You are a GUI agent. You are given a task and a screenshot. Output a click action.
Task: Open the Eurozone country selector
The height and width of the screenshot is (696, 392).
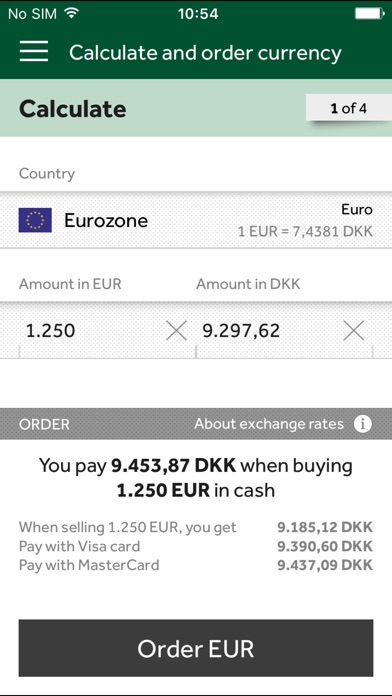[x=196, y=220]
